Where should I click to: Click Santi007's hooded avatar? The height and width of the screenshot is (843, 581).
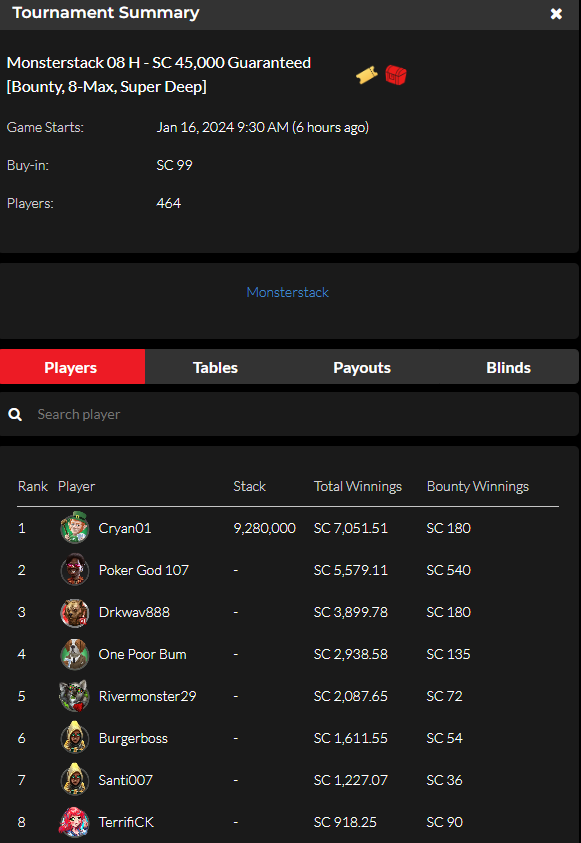[74, 780]
